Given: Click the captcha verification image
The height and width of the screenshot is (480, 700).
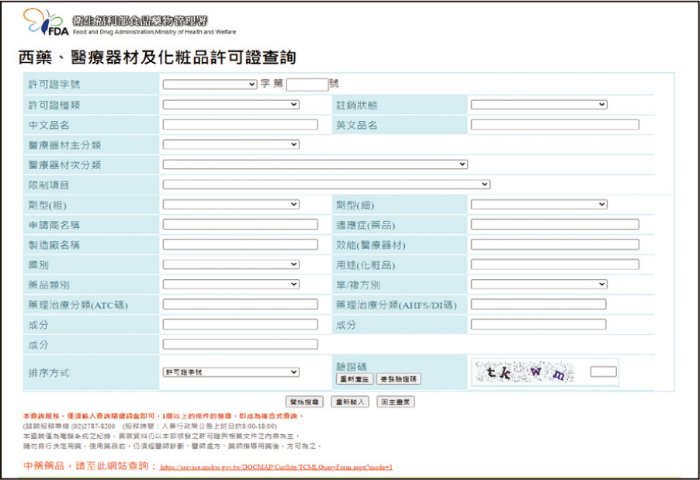Looking at the screenshot, I should click(x=525, y=373).
